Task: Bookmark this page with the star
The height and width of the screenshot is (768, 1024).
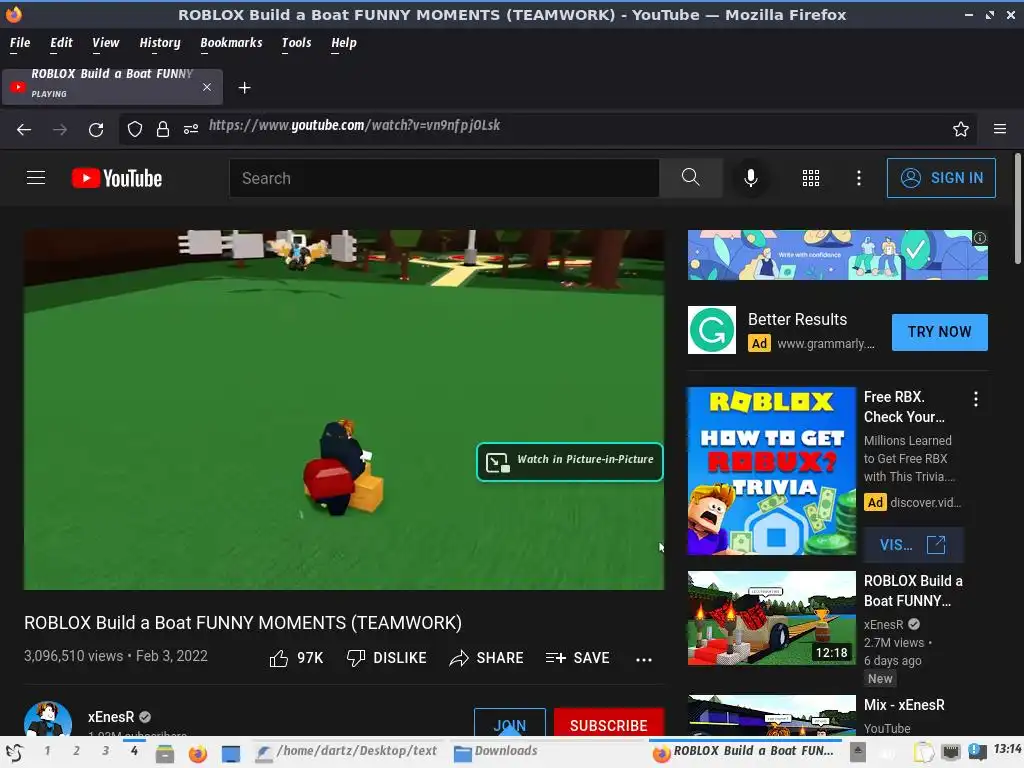Action: coord(961,129)
